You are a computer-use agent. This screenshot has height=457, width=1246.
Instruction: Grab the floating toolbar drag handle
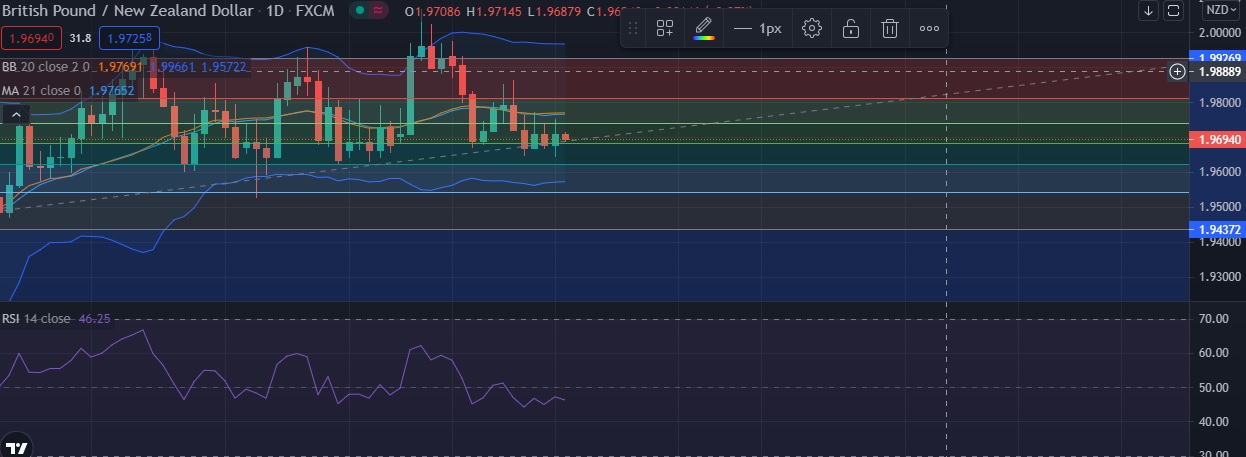coord(633,28)
